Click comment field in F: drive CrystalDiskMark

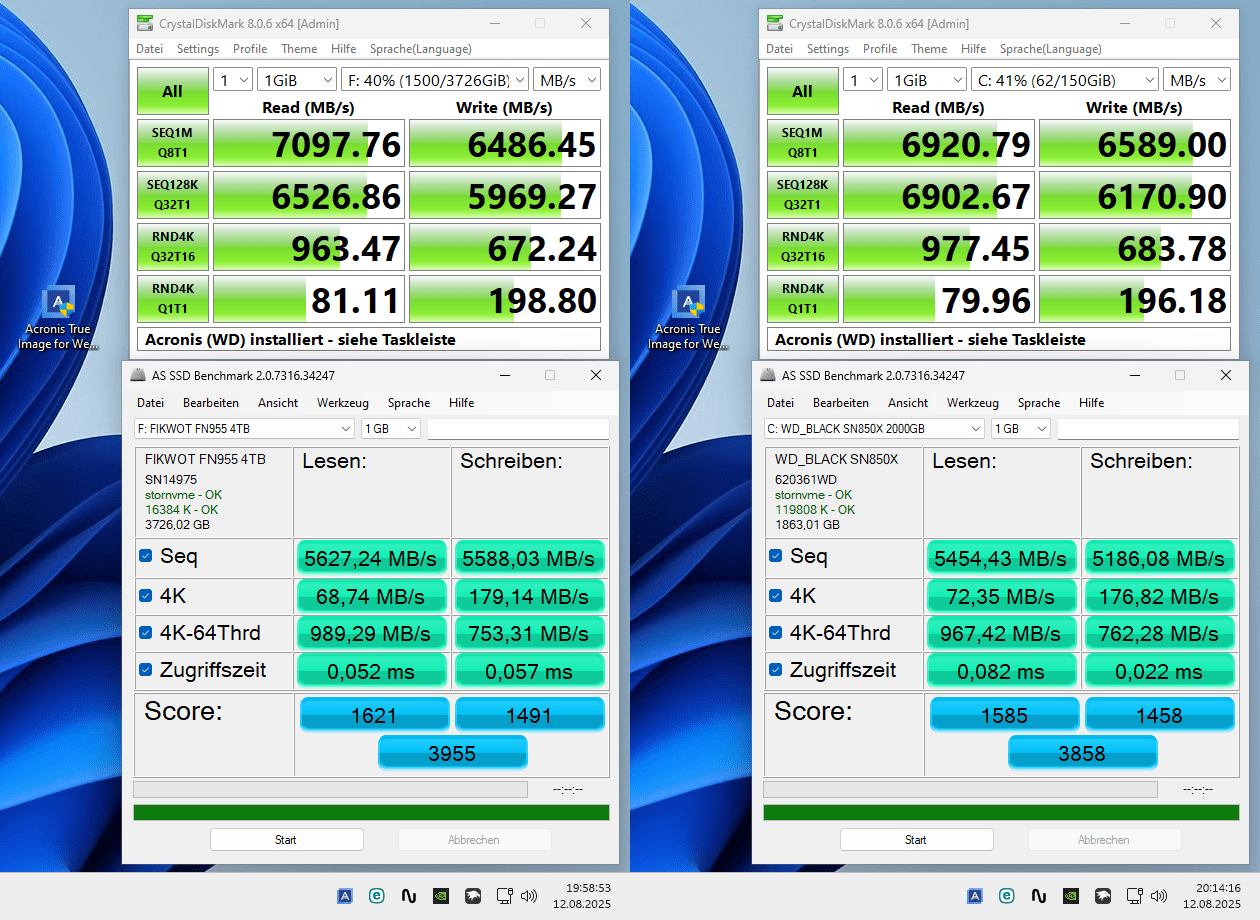tap(369, 339)
